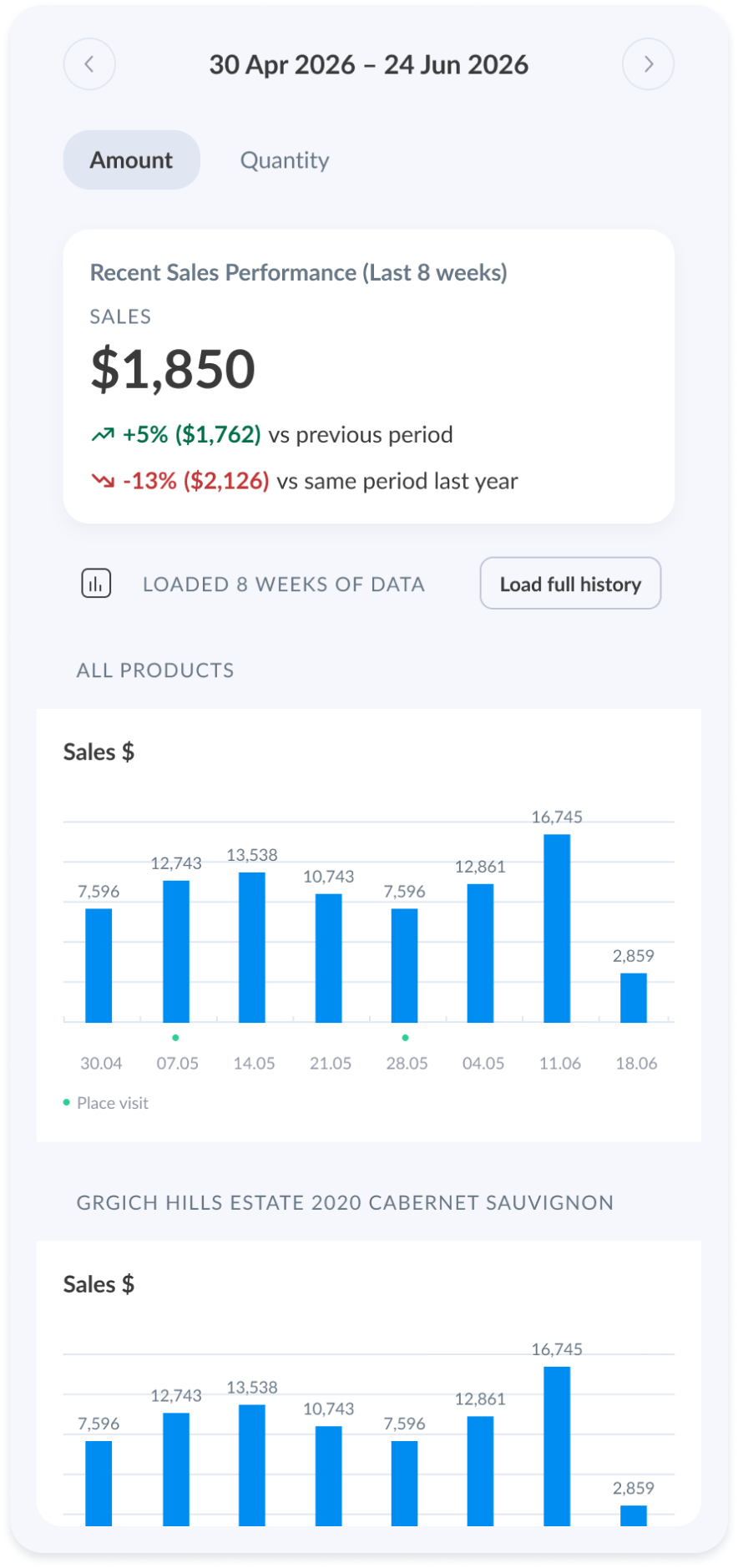The height and width of the screenshot is (1568, 738).
Task: Go to previous date range arrow
Action: [89, 64]
